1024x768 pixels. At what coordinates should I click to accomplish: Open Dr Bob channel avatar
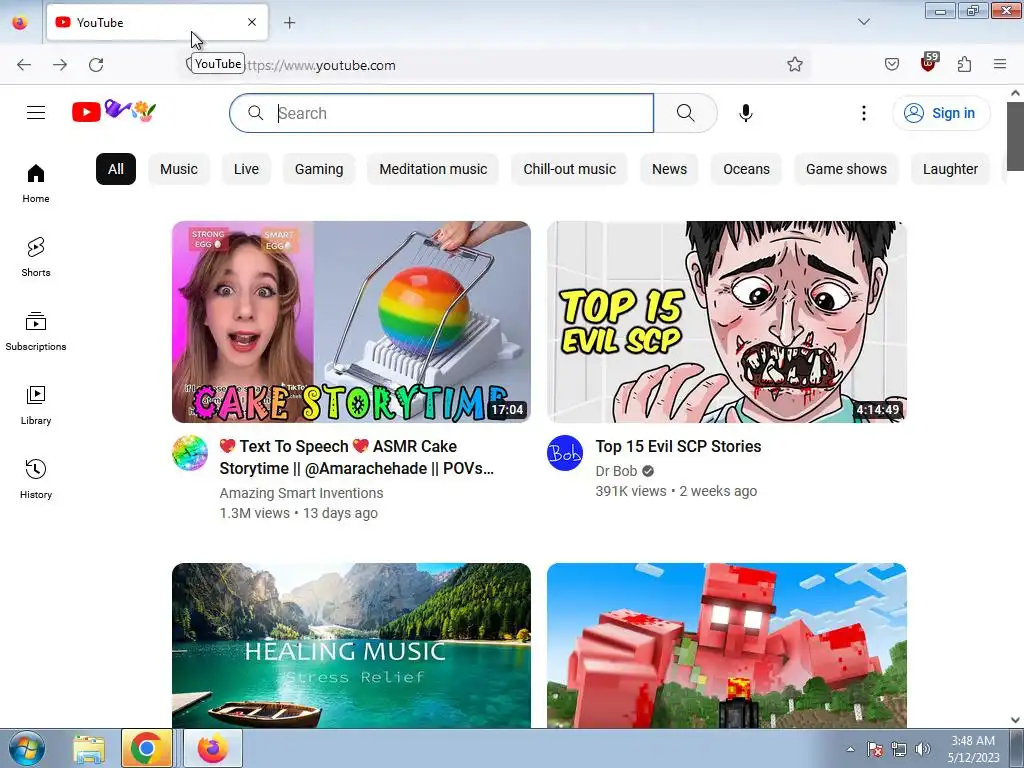click(565, 453)
